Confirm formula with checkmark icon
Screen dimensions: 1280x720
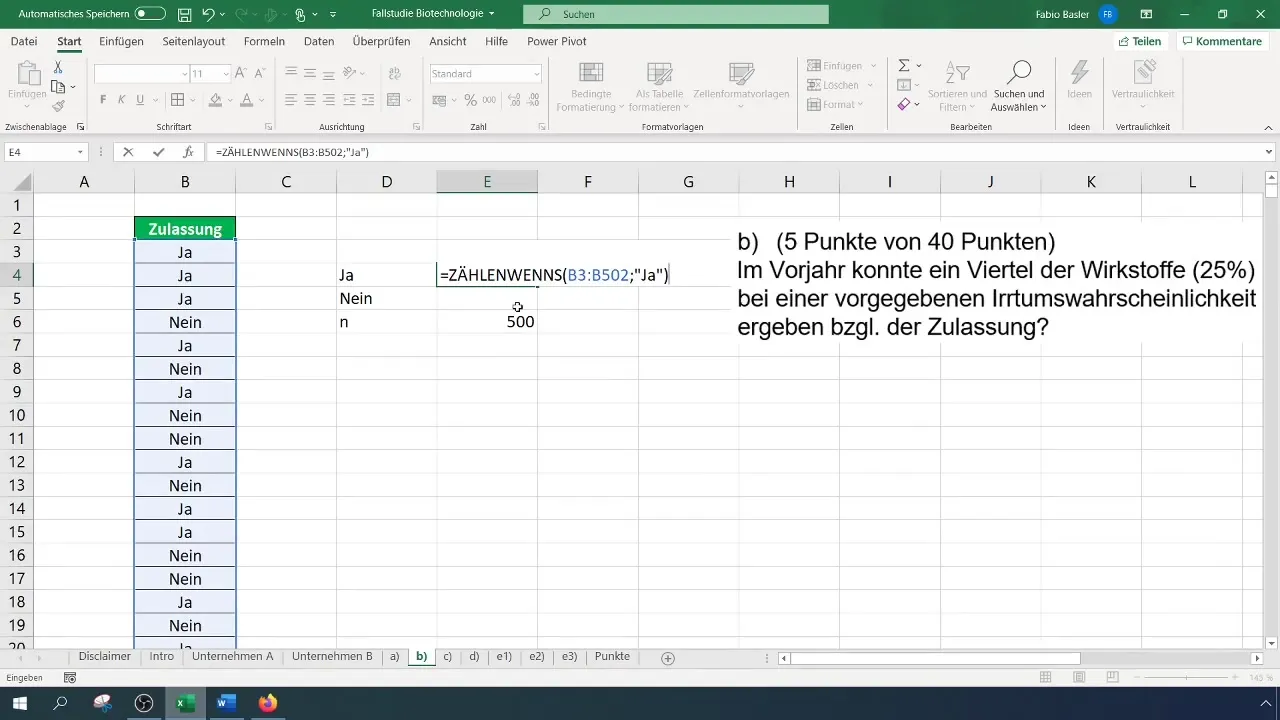158,152
